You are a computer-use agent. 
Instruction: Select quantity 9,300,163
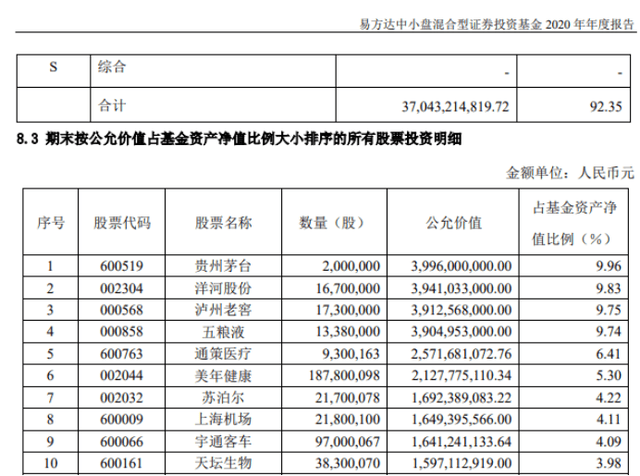point(351,354)
